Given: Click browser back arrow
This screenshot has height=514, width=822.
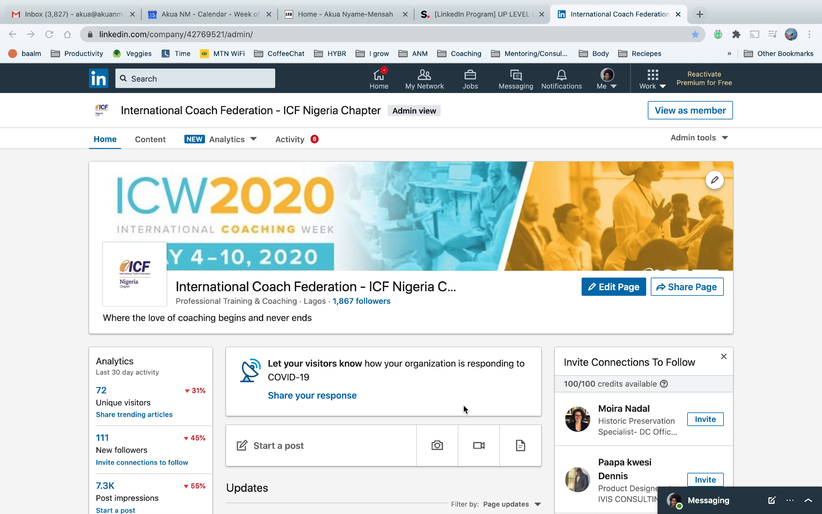Looking at the screenshot, I should pyautogui.click(x=13, y=34).
